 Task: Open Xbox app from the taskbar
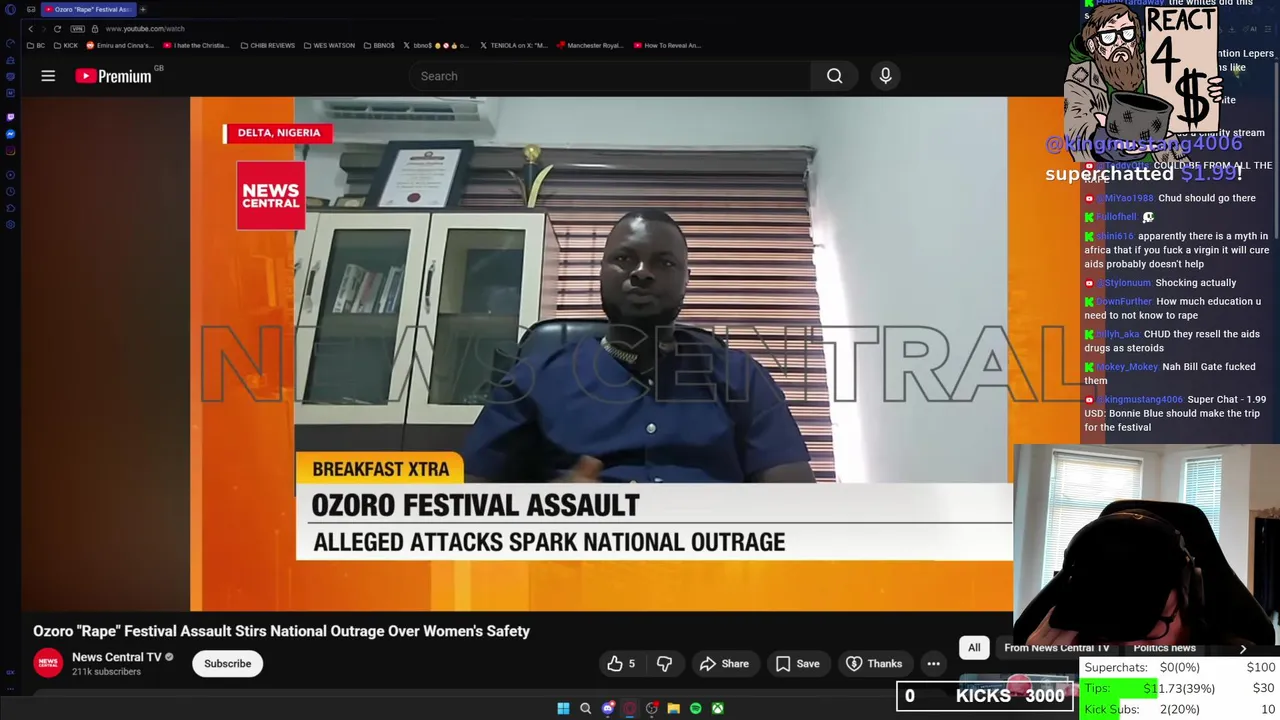coord(717,708)
